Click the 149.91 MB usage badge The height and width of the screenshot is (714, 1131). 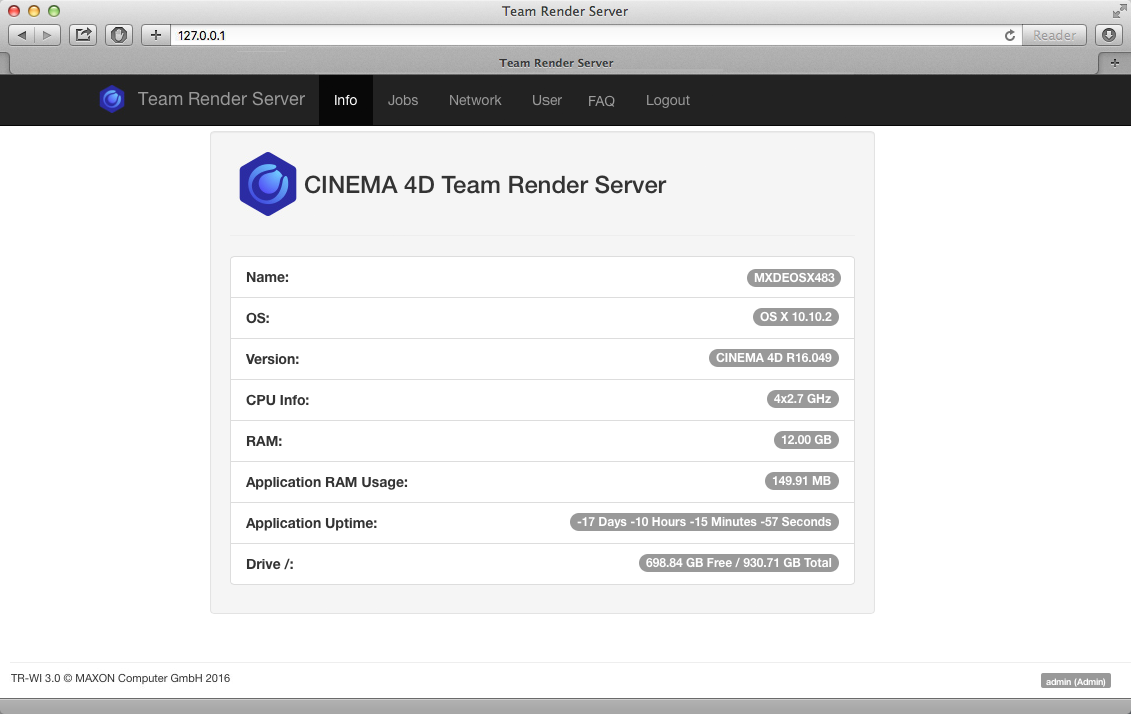[x=801, y=481]
